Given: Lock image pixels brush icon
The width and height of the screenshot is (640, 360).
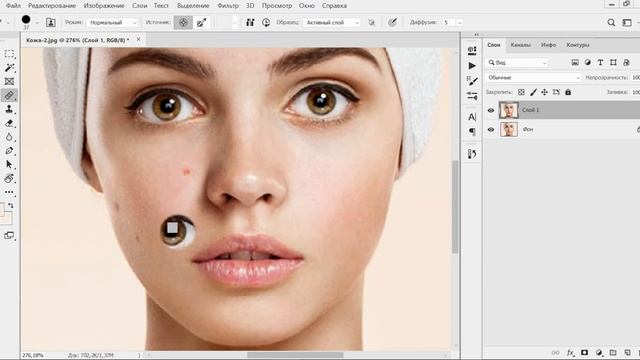Looking at the screenshot, I should click(x=533, y=92).
